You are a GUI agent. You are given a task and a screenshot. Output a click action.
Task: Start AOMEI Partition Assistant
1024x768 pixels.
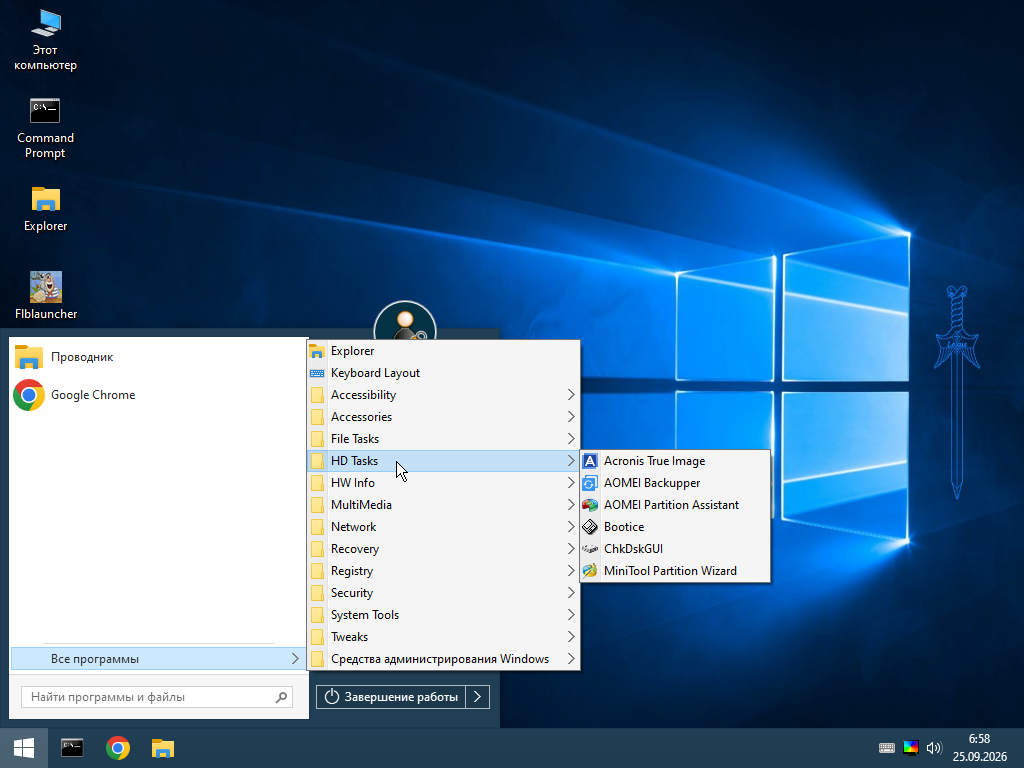pyautogui.click(x=675, y=505)
